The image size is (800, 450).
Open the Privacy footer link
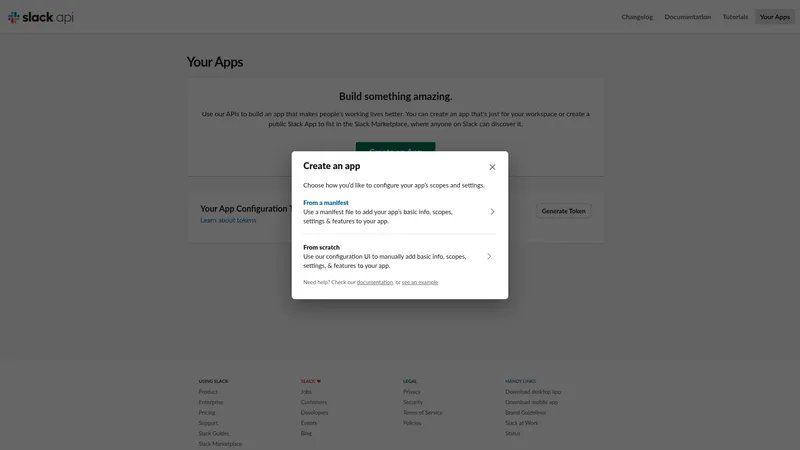pyautogui.click(x=412, y=392)
